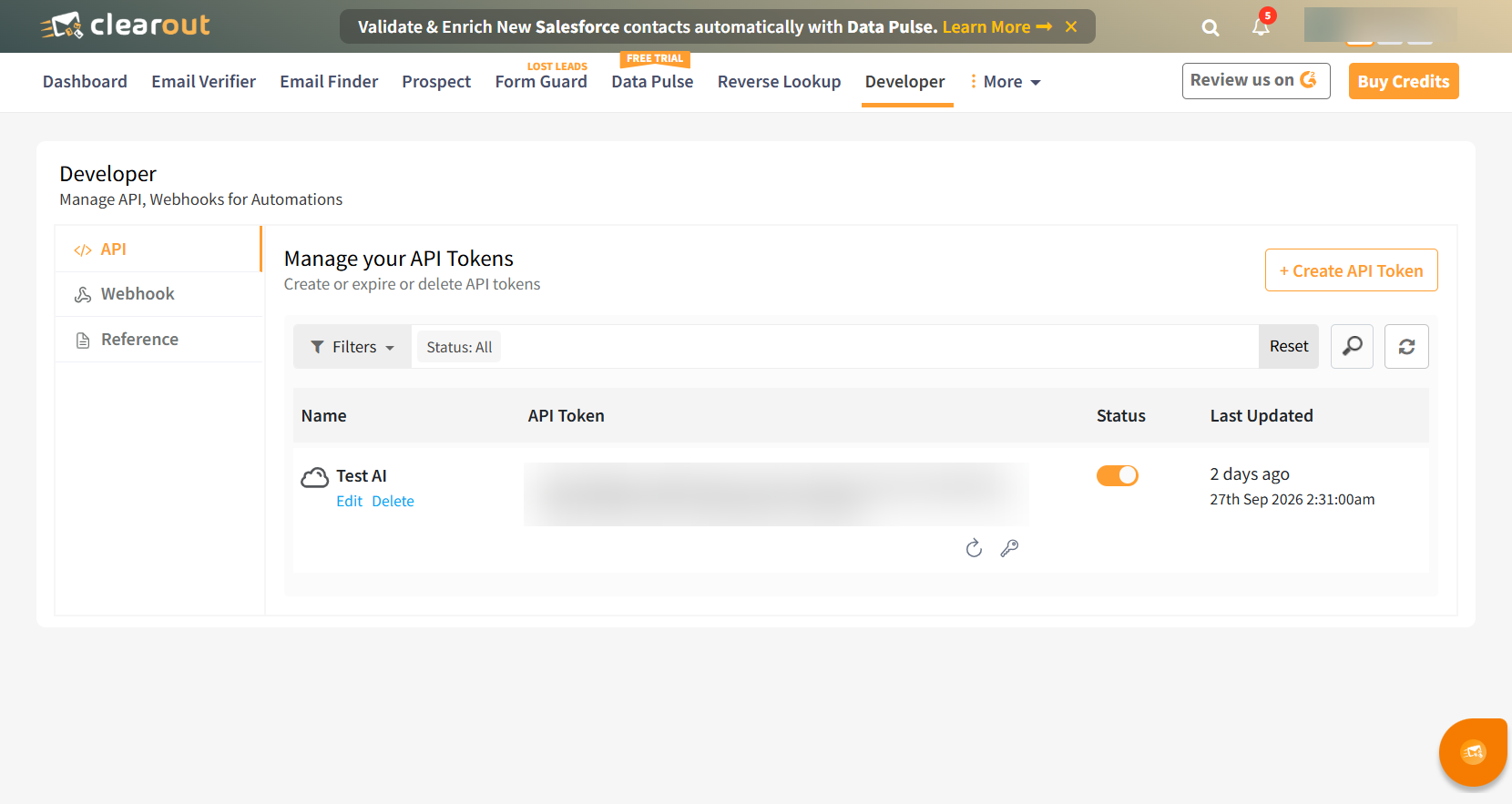Click the API Token column header
1512x804 pixels.
point(566,416)
